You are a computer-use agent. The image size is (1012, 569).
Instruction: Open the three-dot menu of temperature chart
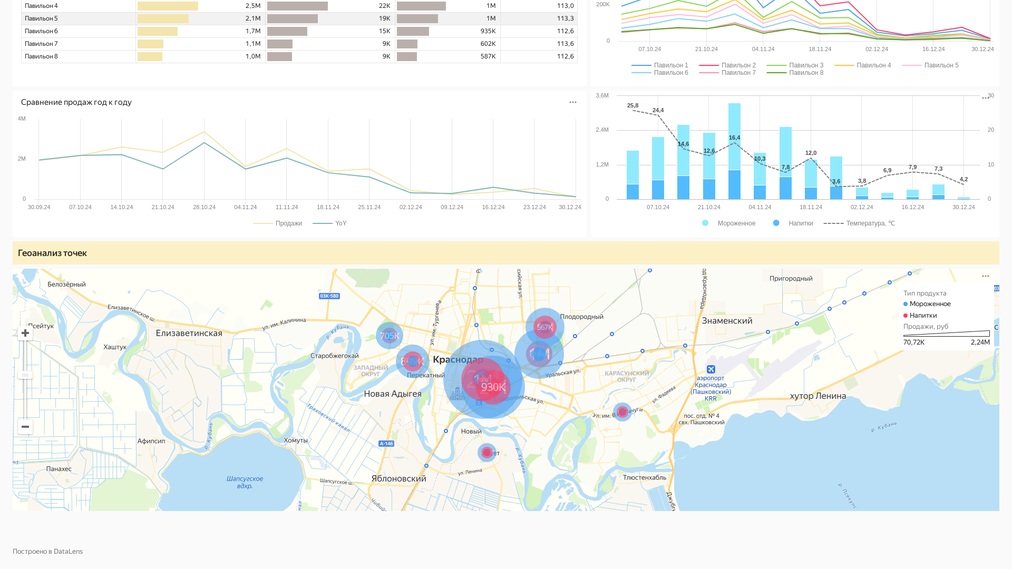pyautogui.click(x=985, y=98)
